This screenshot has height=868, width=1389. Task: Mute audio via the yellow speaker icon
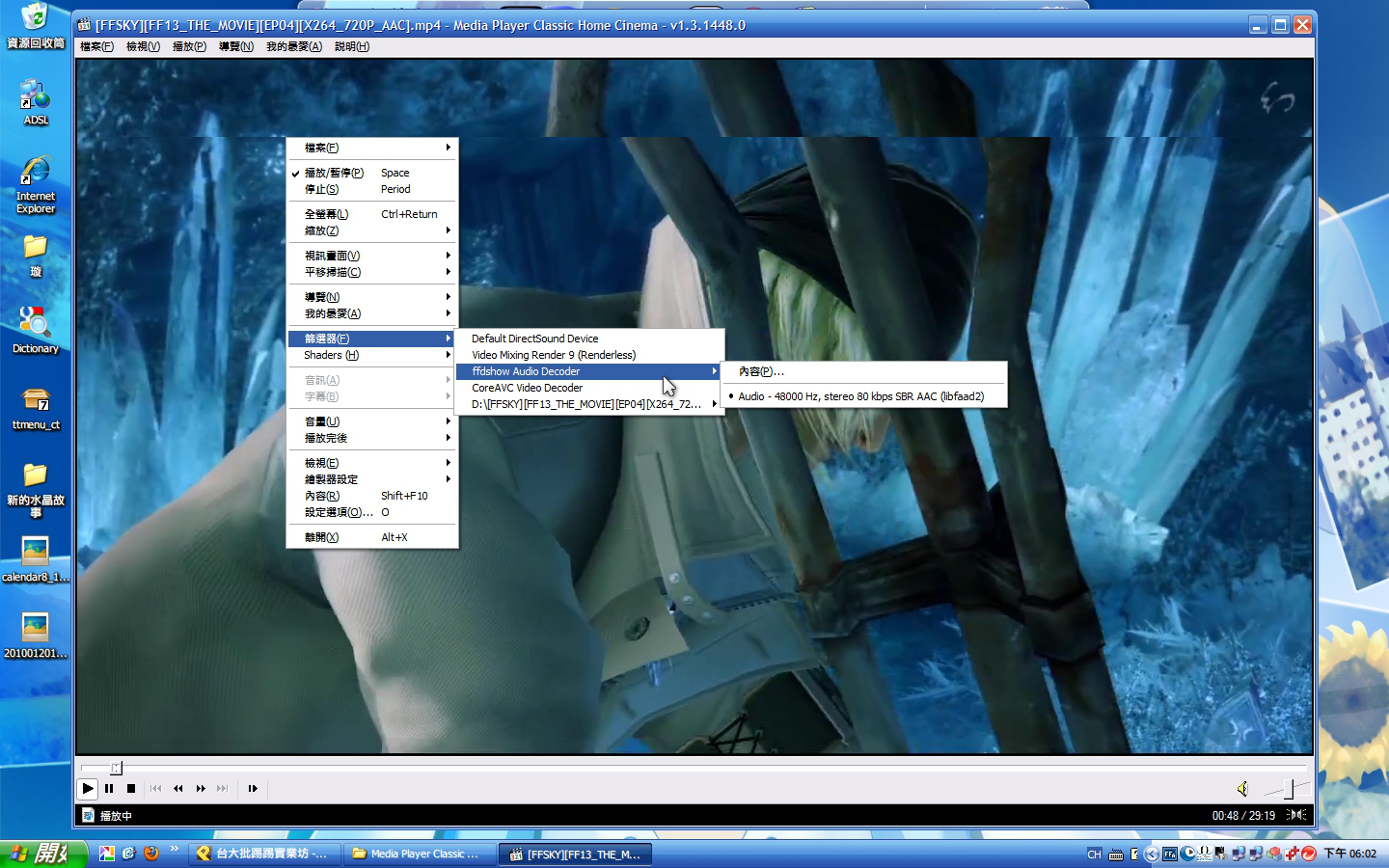(1242, 789)
